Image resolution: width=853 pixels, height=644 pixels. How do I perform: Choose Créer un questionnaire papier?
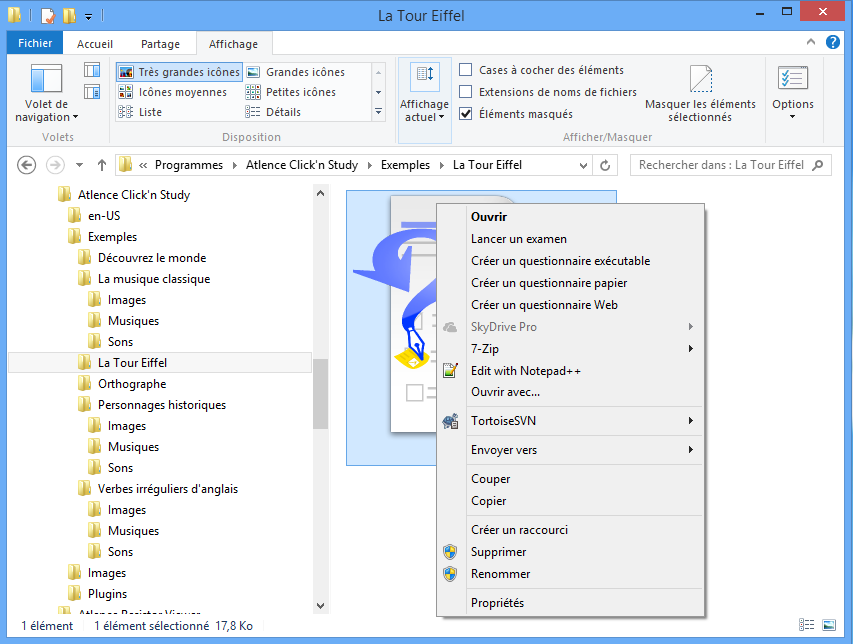[x=570, y=283]
